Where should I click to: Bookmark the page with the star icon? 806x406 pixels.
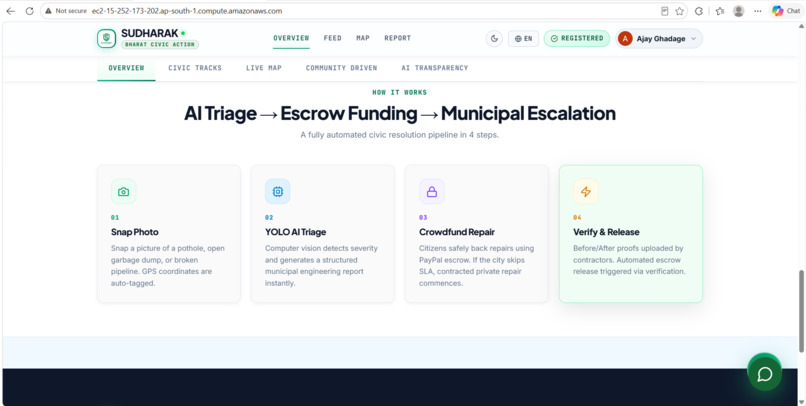(x=680, y=11)
